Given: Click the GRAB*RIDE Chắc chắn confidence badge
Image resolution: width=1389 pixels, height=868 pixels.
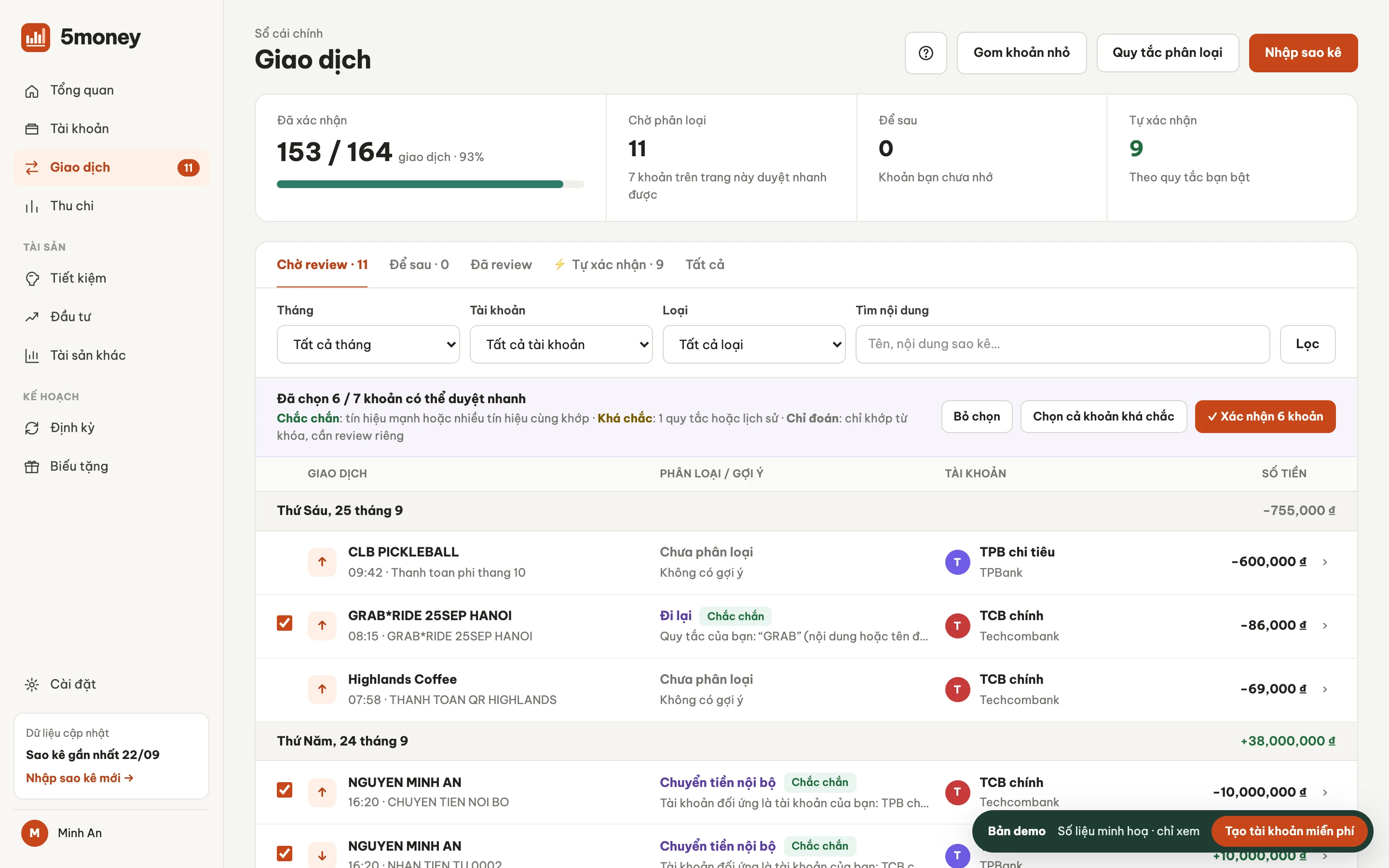Looking at the screenshot, I should point(735,617).
